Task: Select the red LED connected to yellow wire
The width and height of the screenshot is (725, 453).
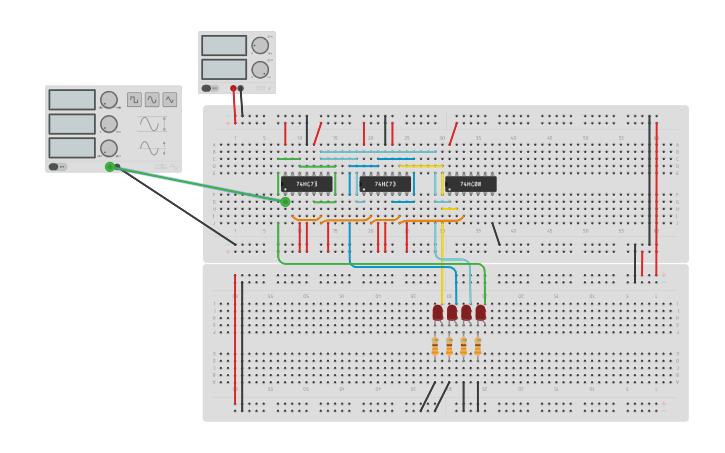Action: tap(437, 313)
